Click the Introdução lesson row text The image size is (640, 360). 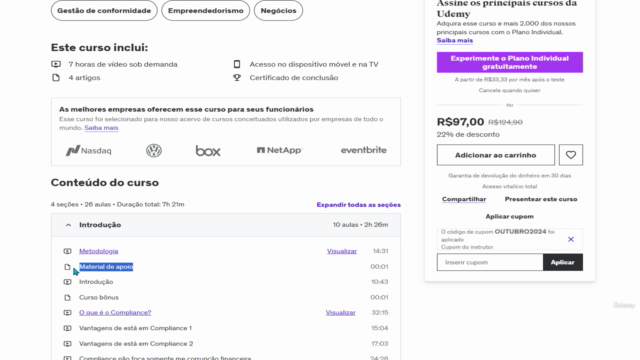coord(96,282)
